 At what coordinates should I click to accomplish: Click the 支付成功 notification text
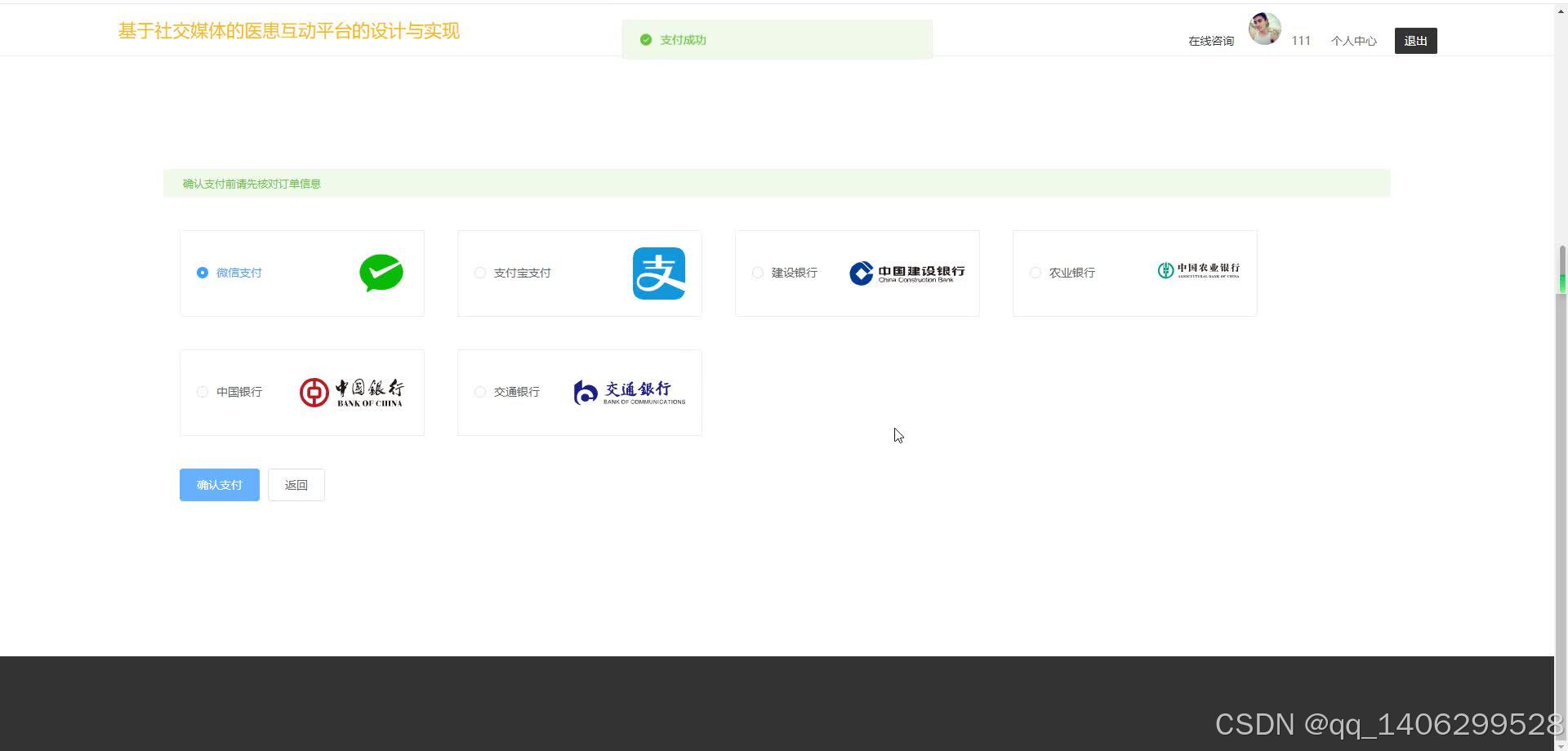[x=683, y=40]
